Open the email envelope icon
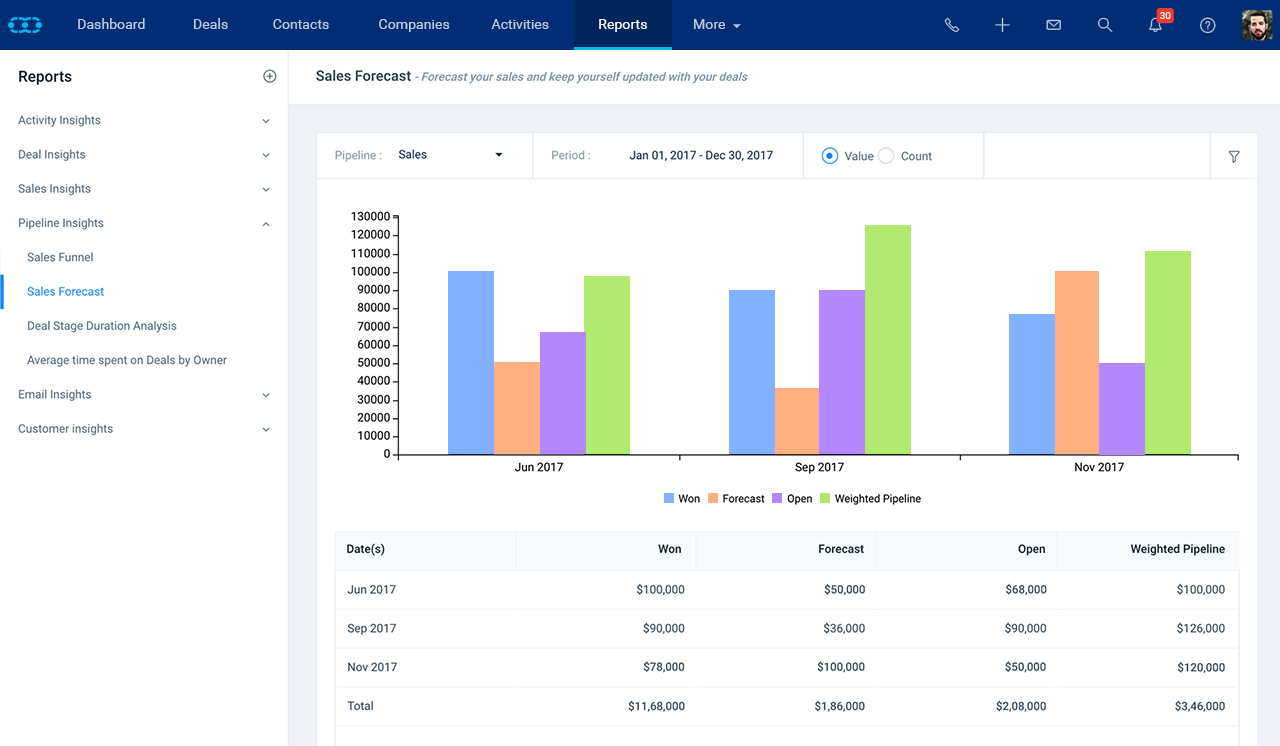 point(1053,25)
